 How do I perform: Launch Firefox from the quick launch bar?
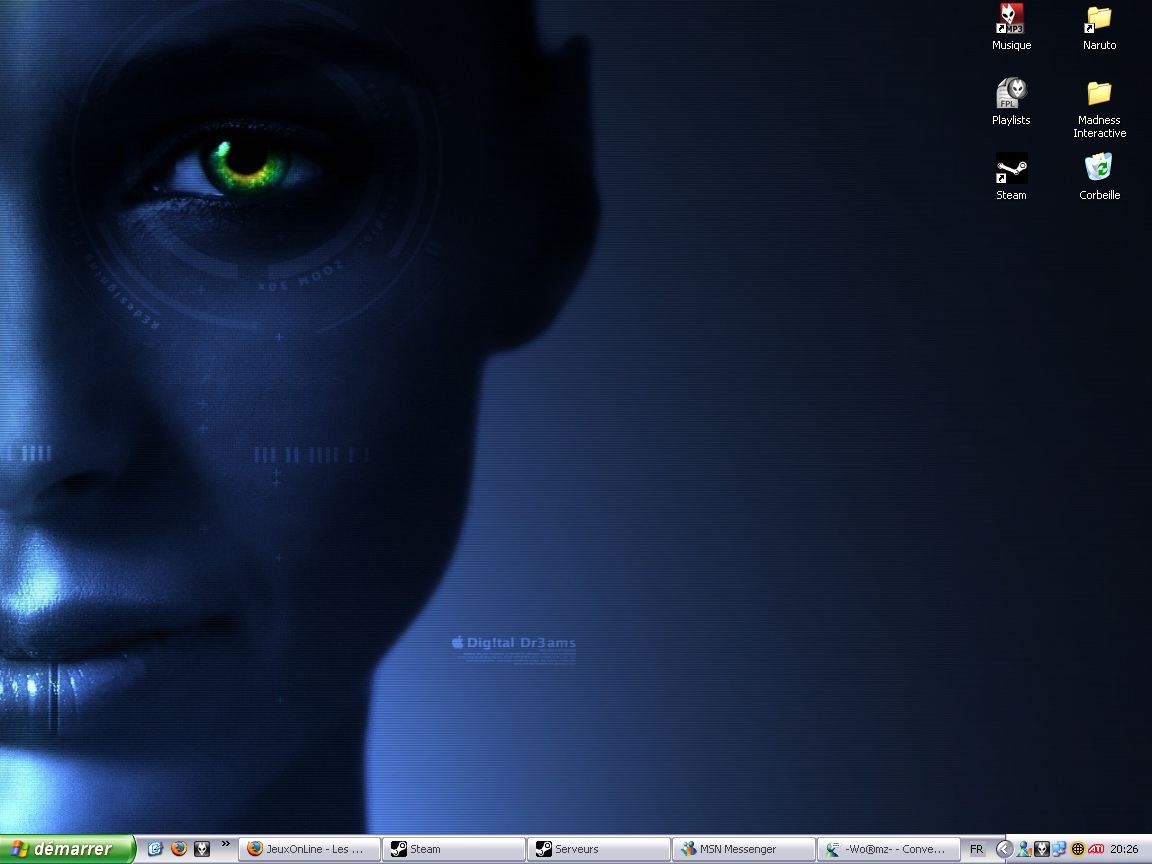point(179,849)
